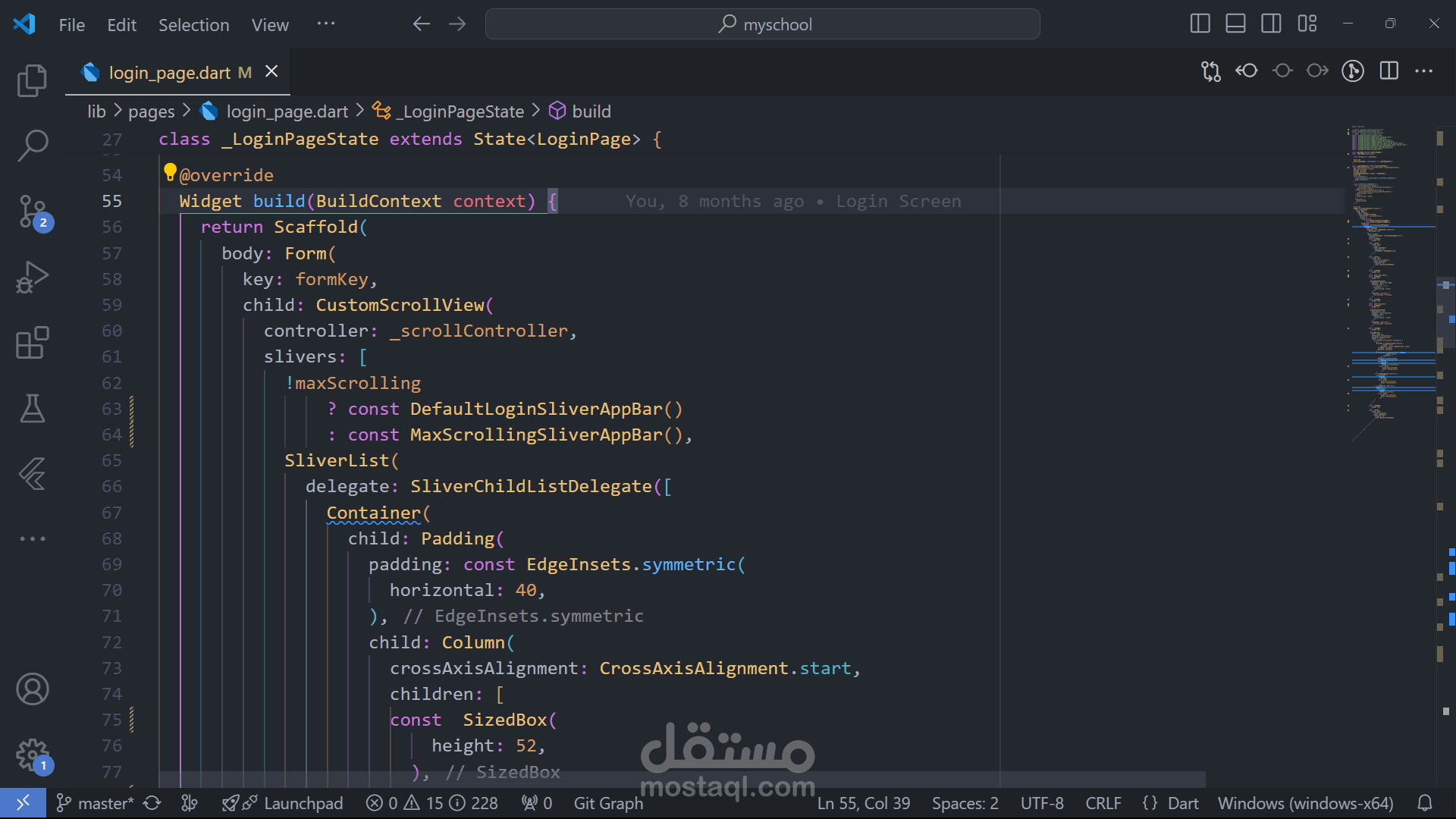Open the additional views ellipsis in the activity bar
Screen dimensions: 1456x819
32,538
